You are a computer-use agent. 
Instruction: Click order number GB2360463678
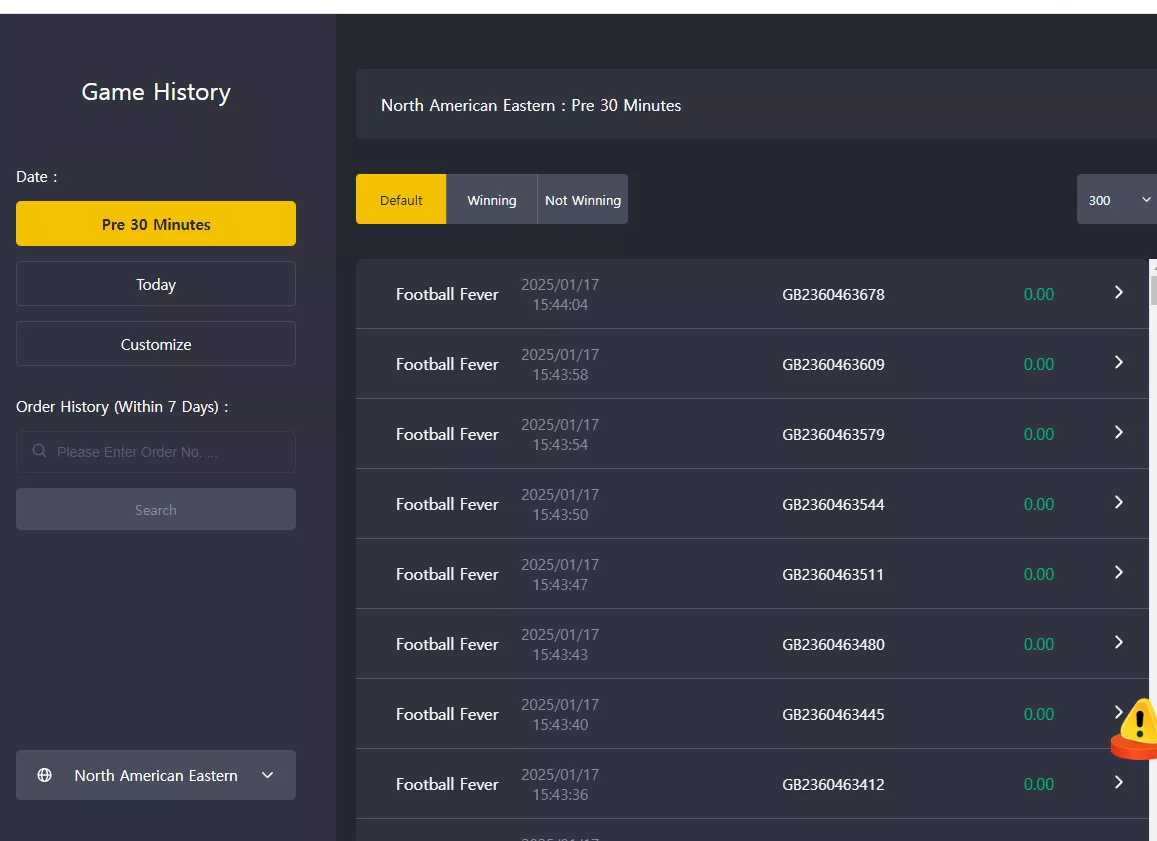point(833,294)
